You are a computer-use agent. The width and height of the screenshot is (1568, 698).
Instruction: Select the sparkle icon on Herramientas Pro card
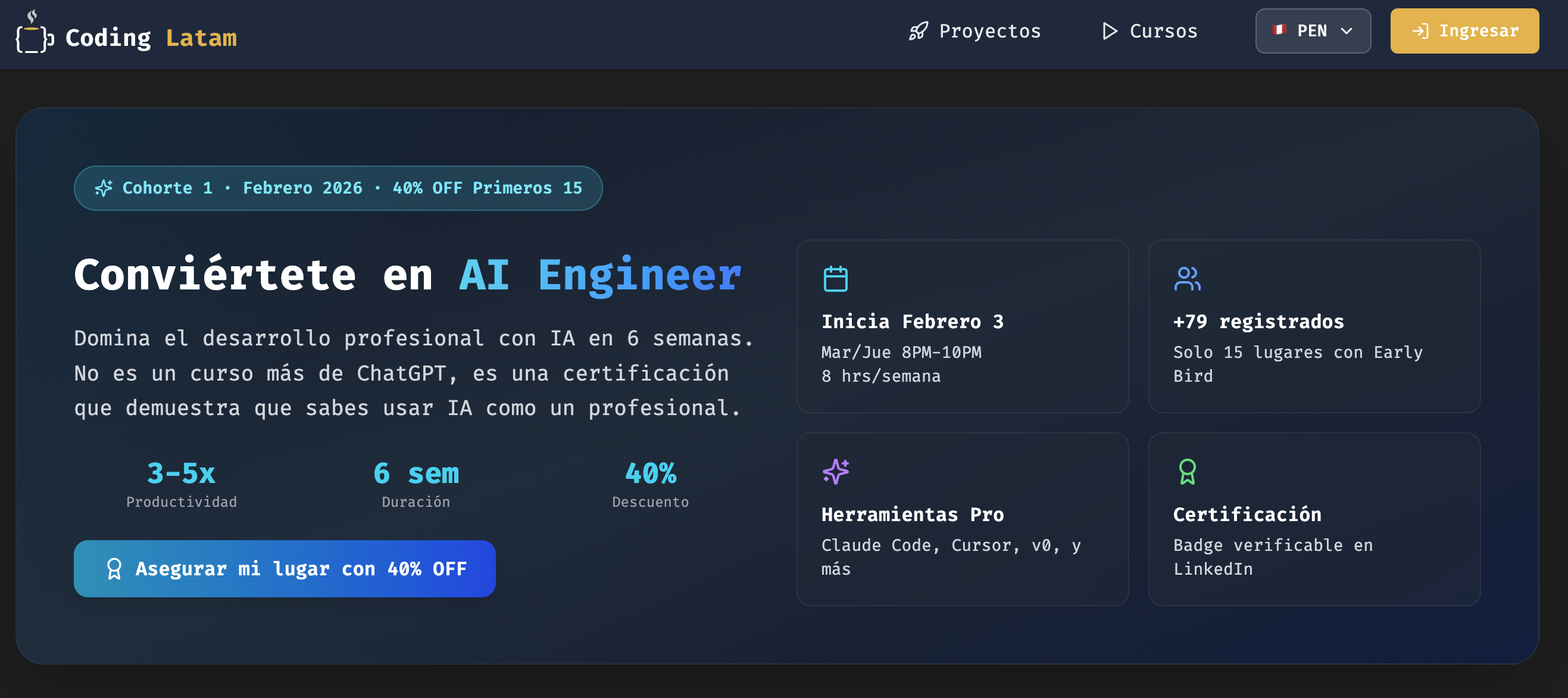click(x=837, y=471)
